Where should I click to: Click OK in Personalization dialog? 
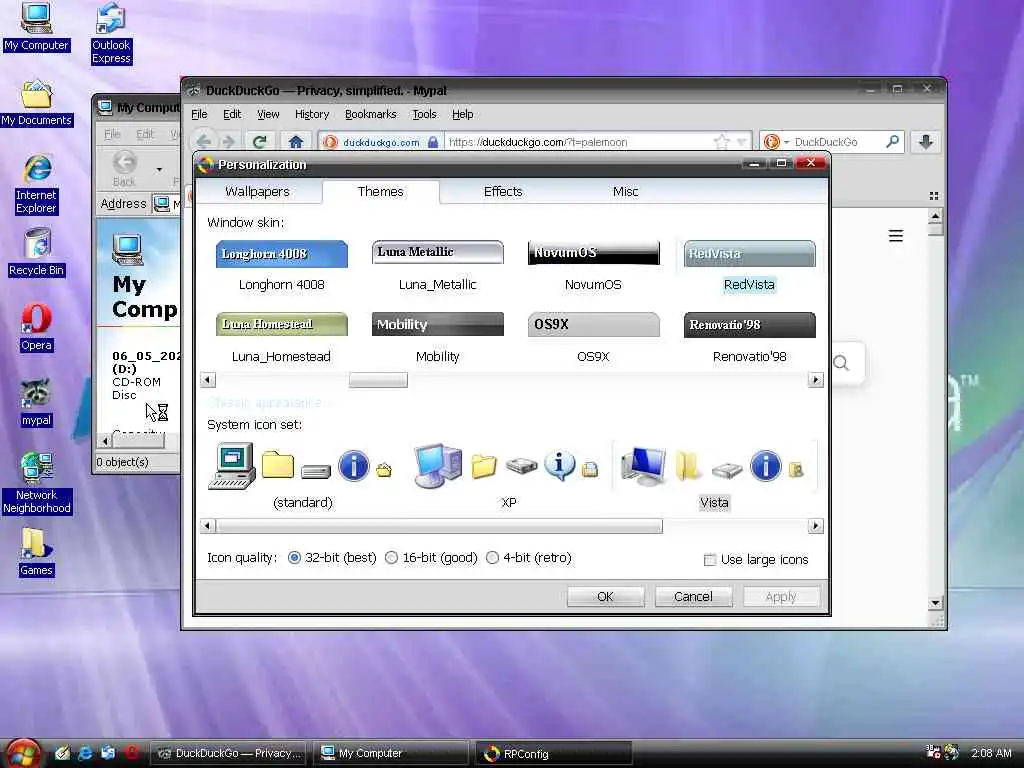[605, 596]
